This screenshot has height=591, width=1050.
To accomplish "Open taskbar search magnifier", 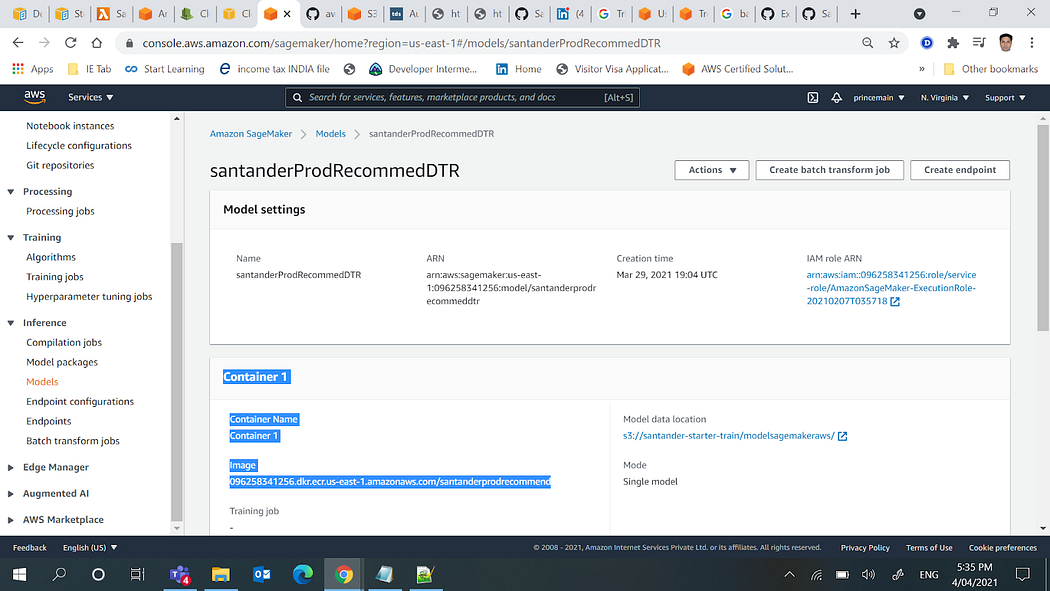I will click(60, 574).
